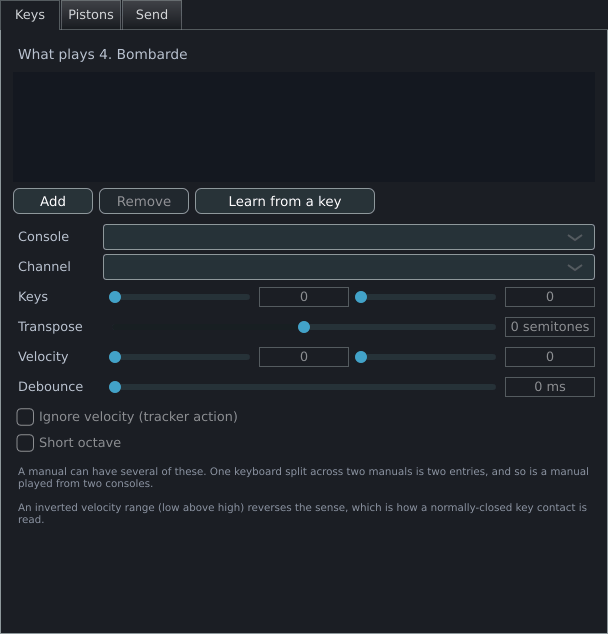Open the Send tab
This screenshot has height=634, width=608.
(152, 15)
